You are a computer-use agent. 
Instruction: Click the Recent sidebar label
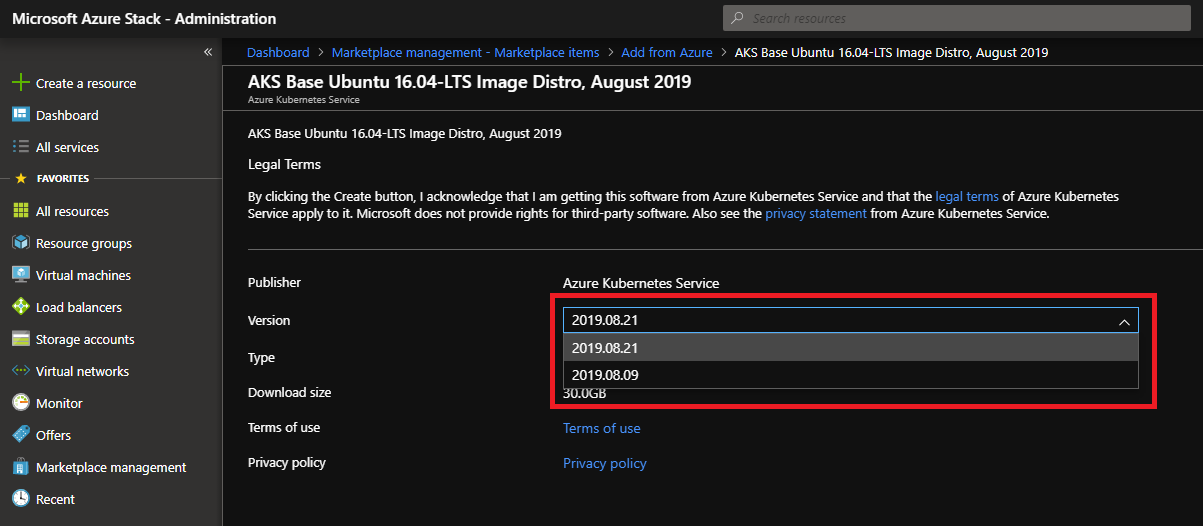tap(55, 499)
